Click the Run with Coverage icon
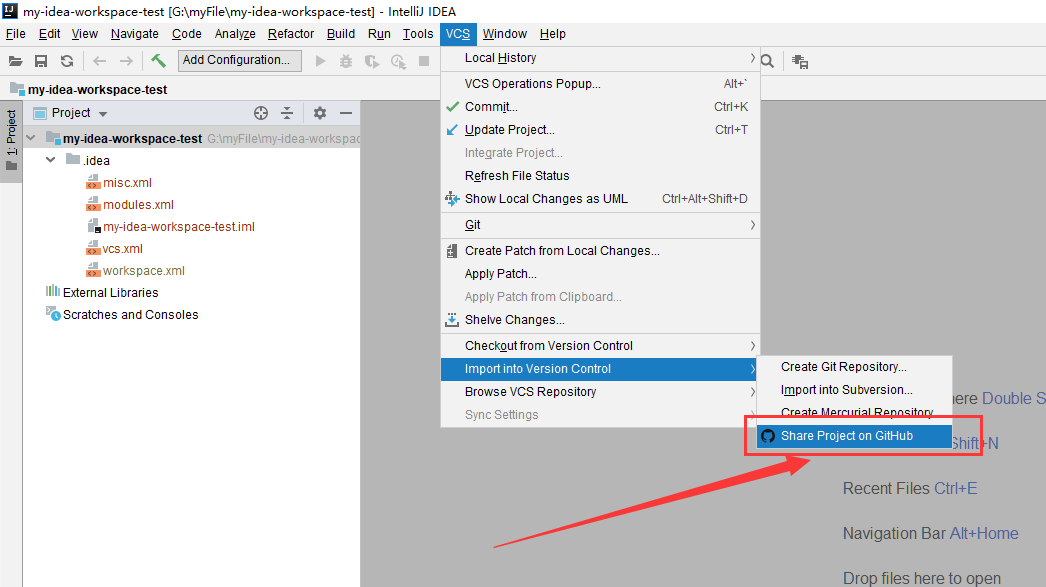Viewport: 1046px width, 587px height. click(372, 61)
